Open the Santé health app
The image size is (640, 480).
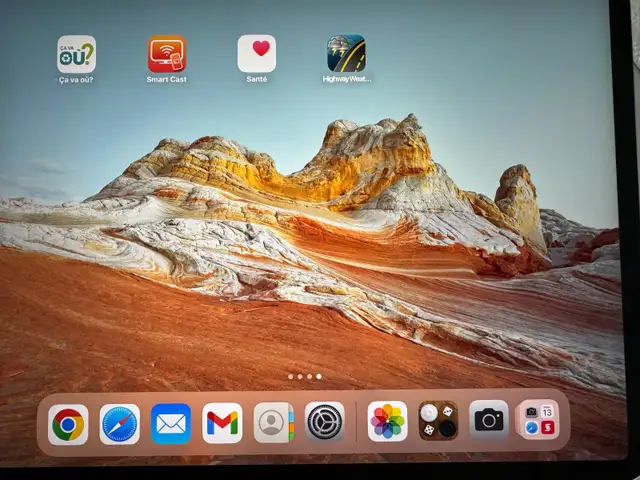click(x=257, y=53)
